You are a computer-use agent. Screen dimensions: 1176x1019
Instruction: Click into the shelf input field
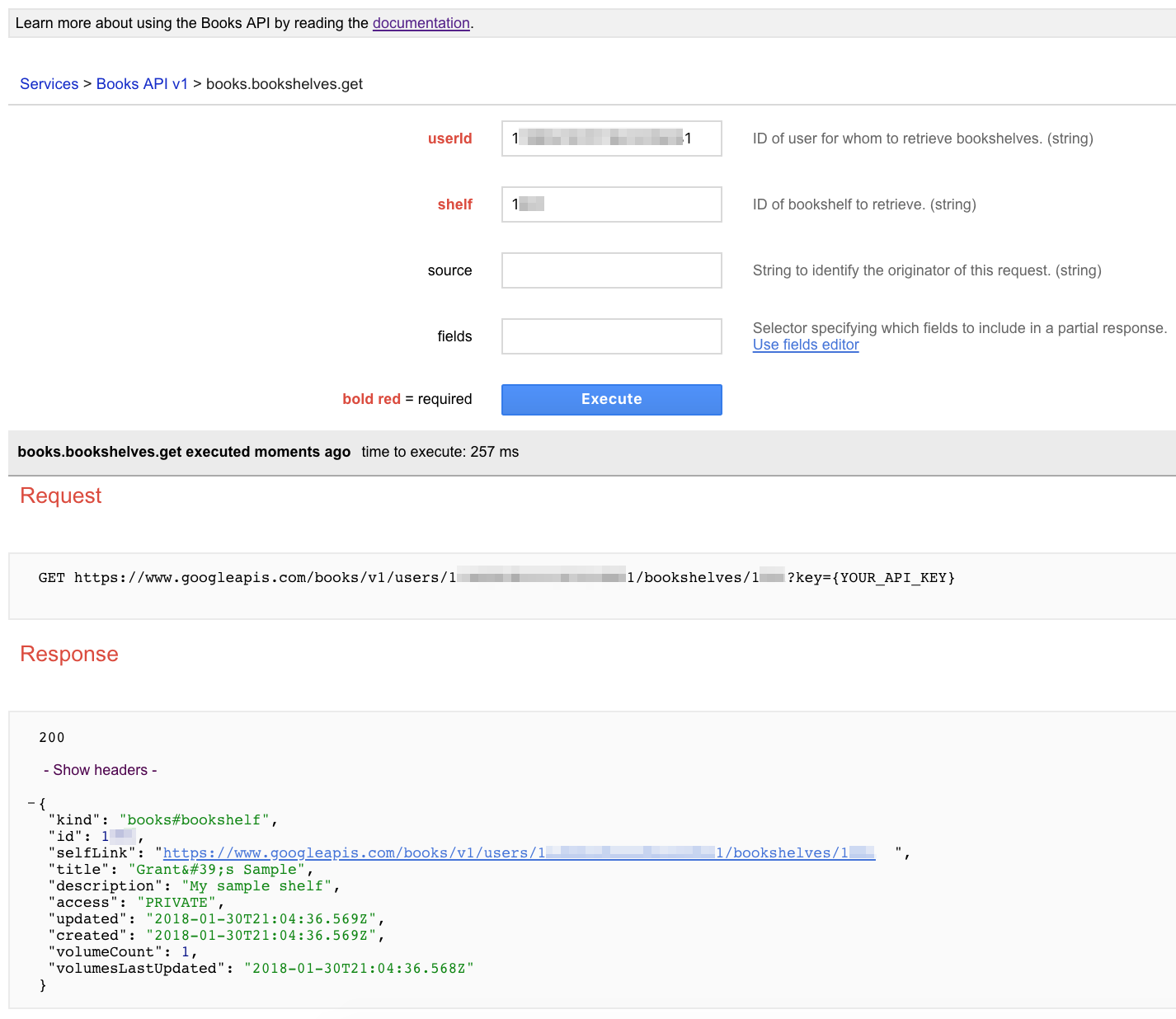click(612, 204)
